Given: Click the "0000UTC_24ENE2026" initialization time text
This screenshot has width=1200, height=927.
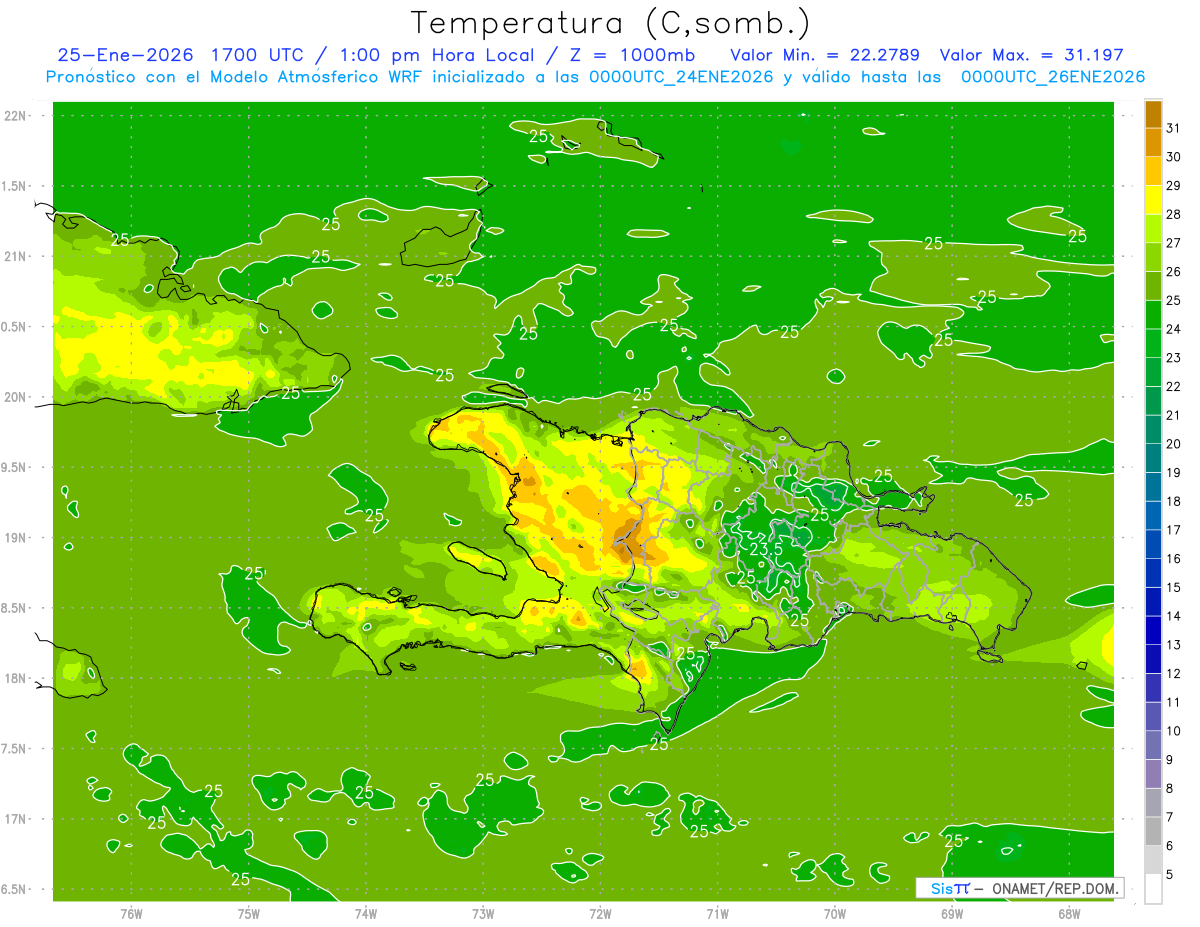Looking at the screenshot, I should pyautogui.click(x=681, y=77).
